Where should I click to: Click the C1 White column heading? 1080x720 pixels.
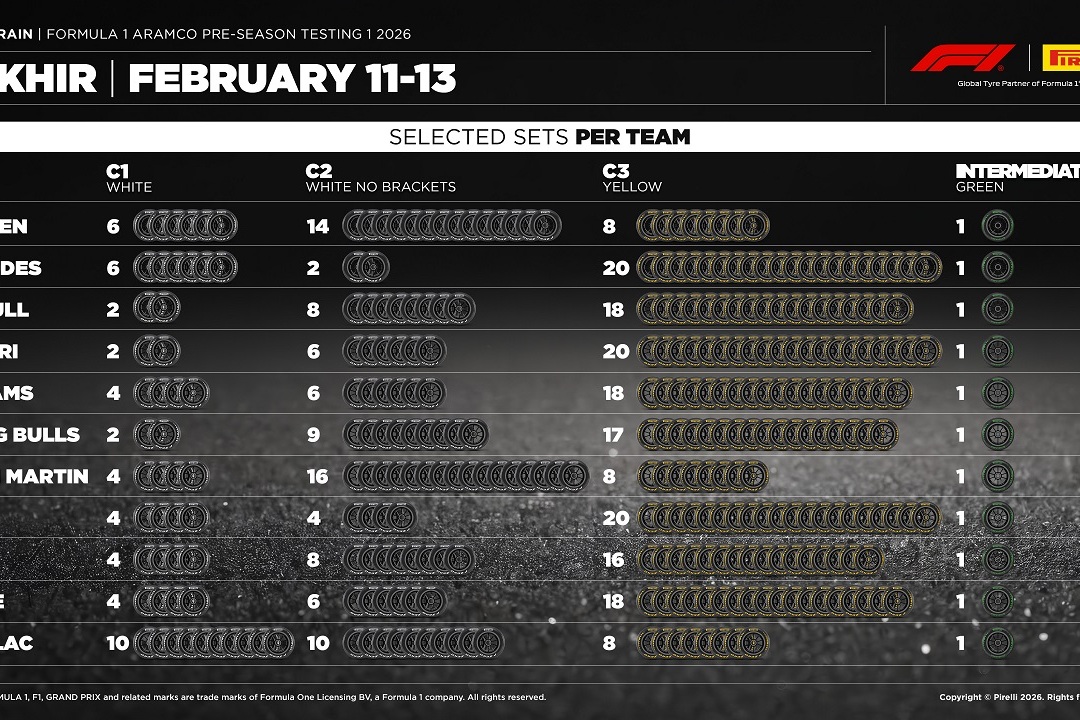click(130, 178)
